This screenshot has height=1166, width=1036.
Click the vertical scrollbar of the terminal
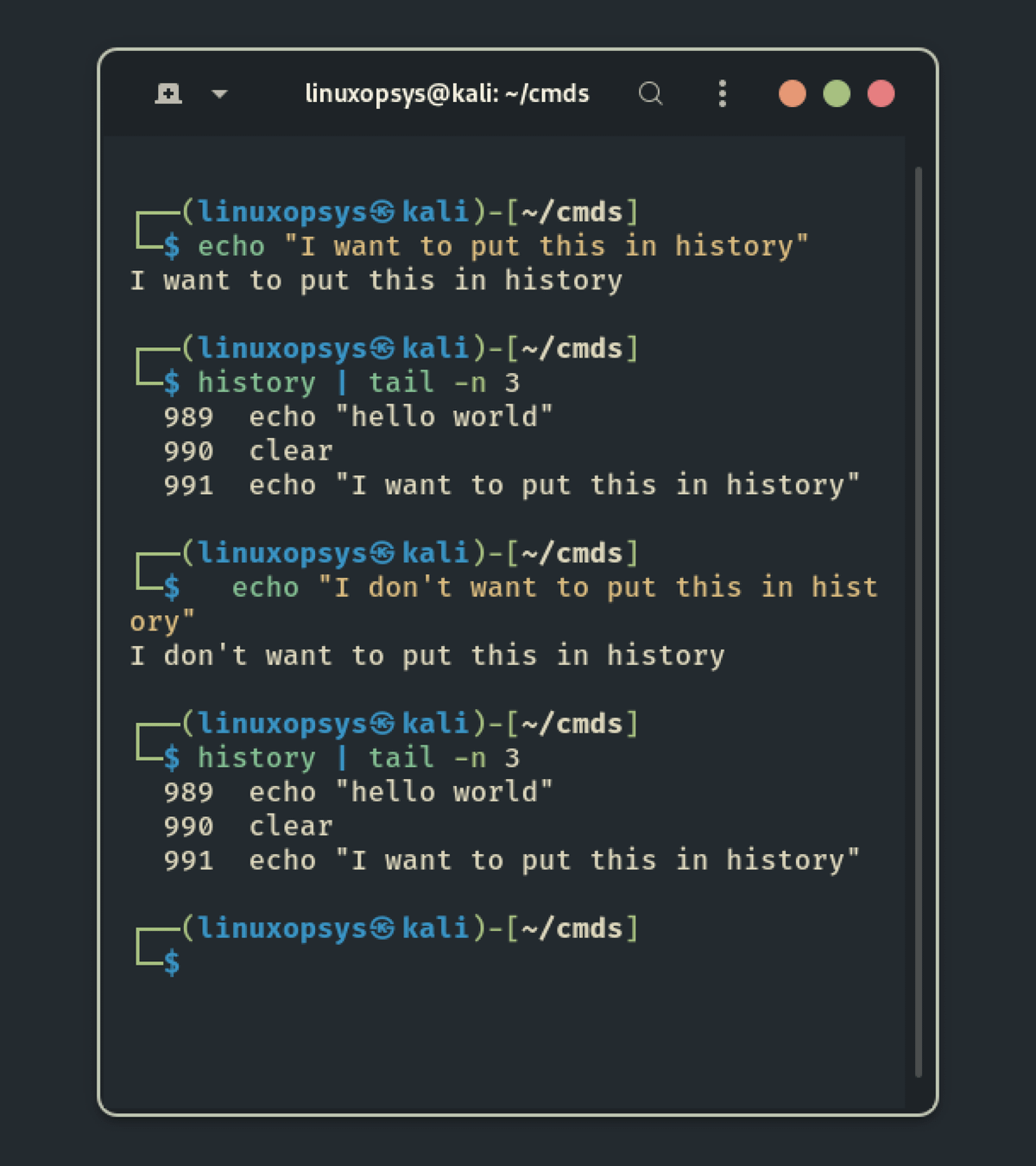(918, 622)
